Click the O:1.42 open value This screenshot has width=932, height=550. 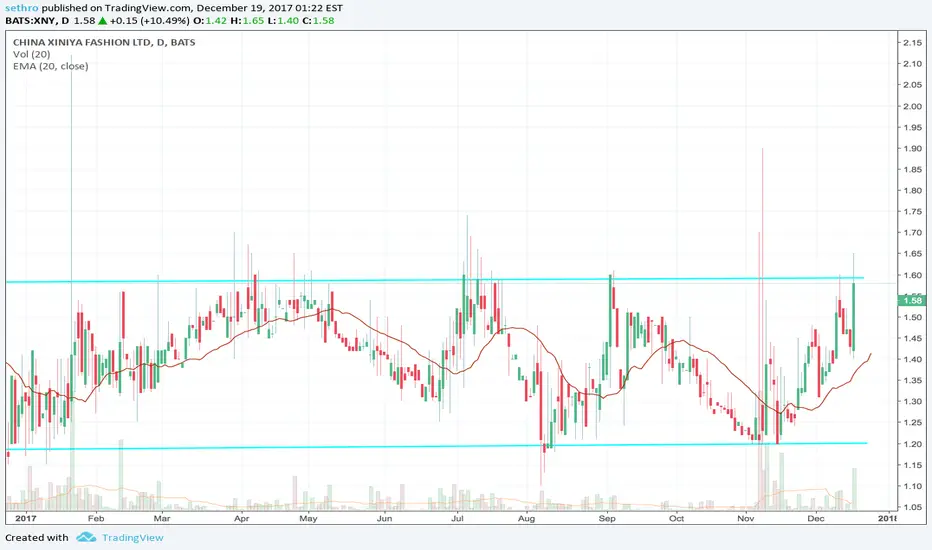tap(210, 21)
